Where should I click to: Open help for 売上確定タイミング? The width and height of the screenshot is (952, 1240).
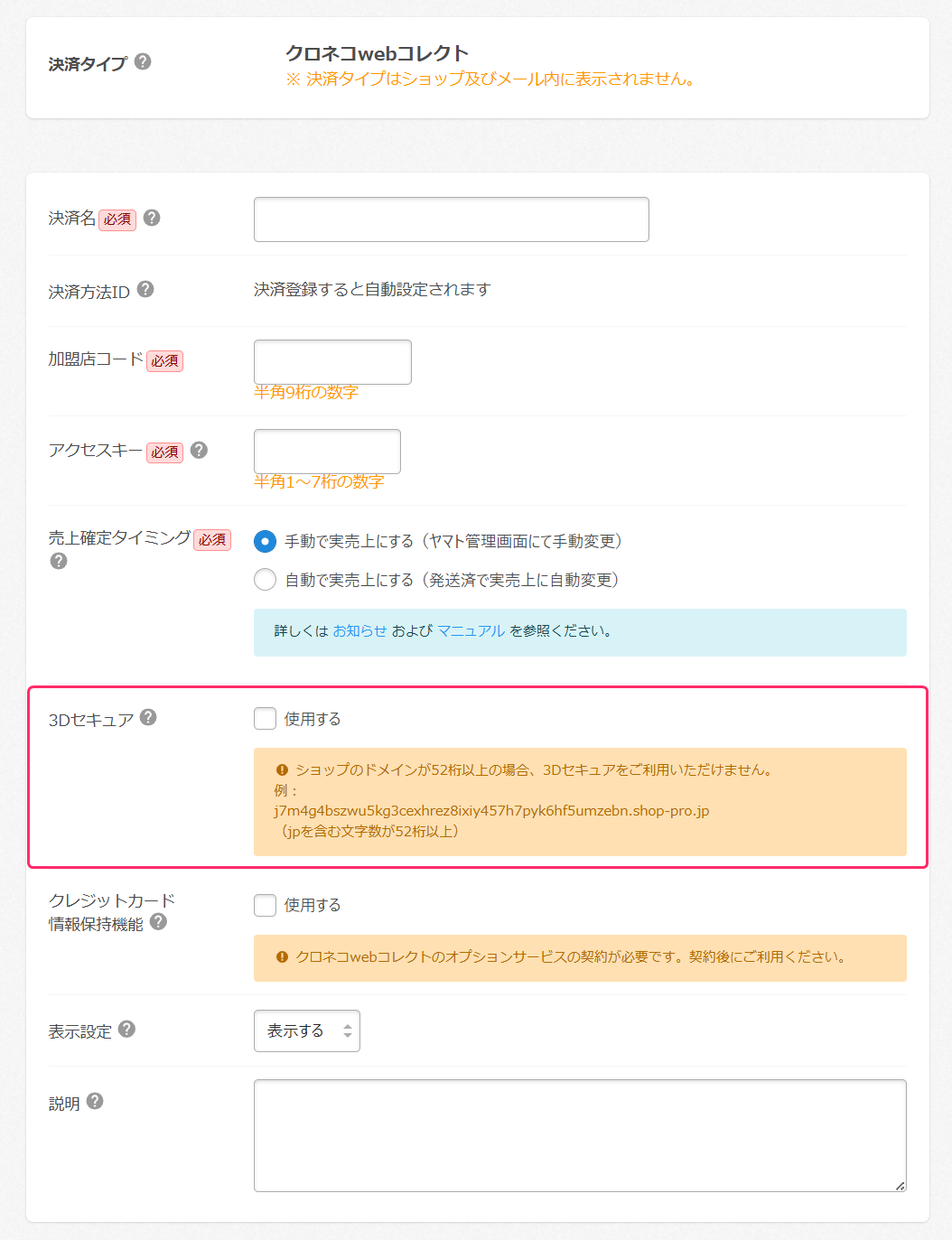58,561
